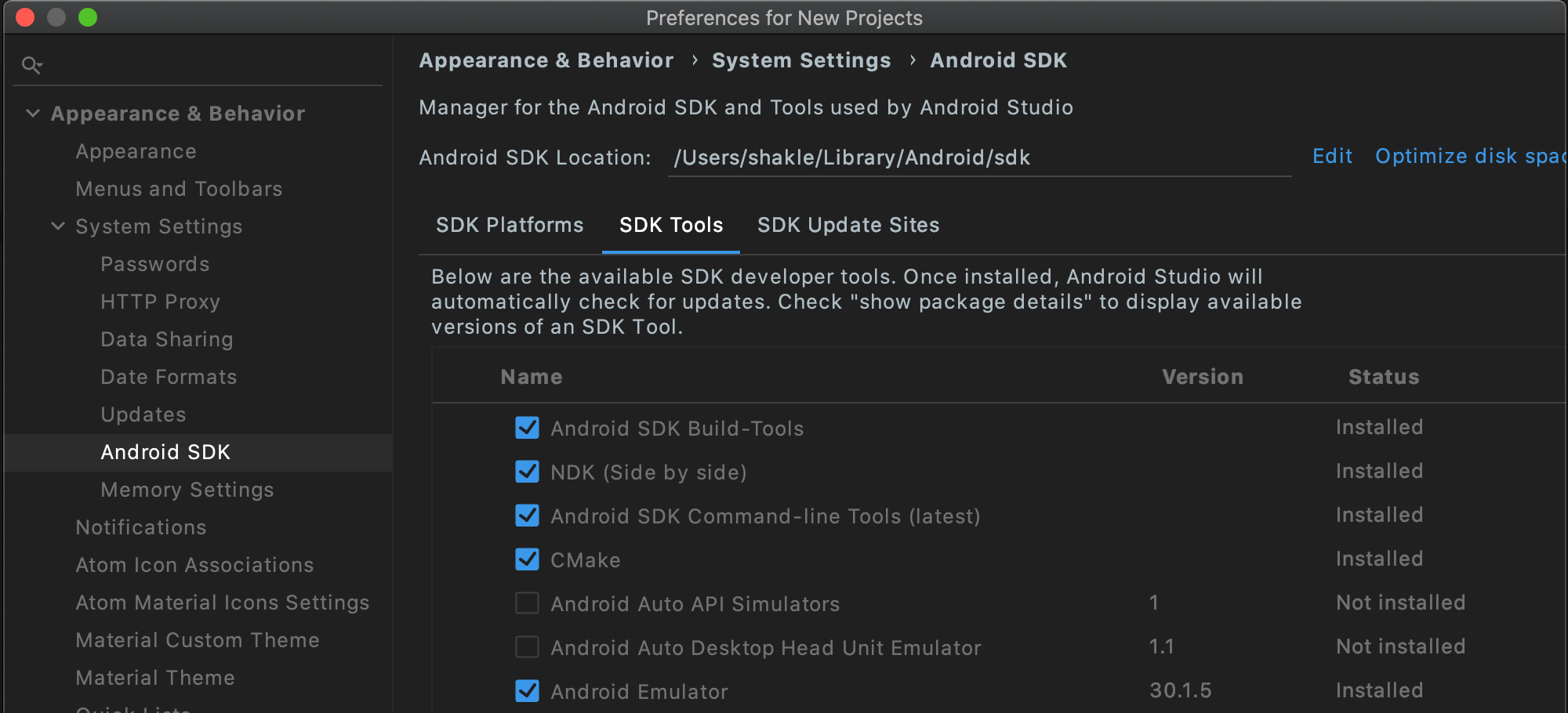Uncheck the CMake checkbox
The width and height of the screenshot is (1568, 713).
(527, 559)
